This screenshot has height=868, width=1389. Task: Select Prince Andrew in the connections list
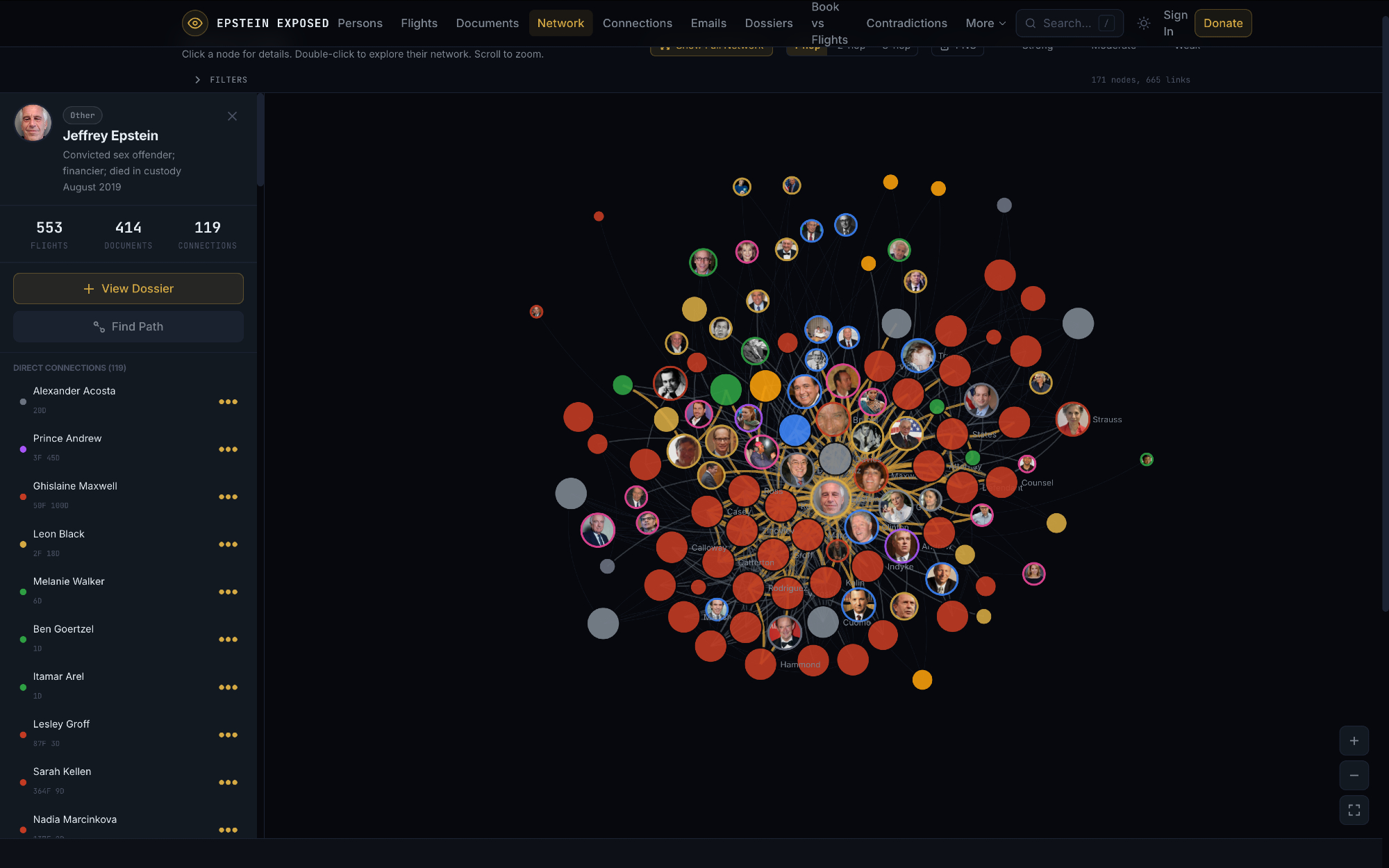tap(67, 438)
